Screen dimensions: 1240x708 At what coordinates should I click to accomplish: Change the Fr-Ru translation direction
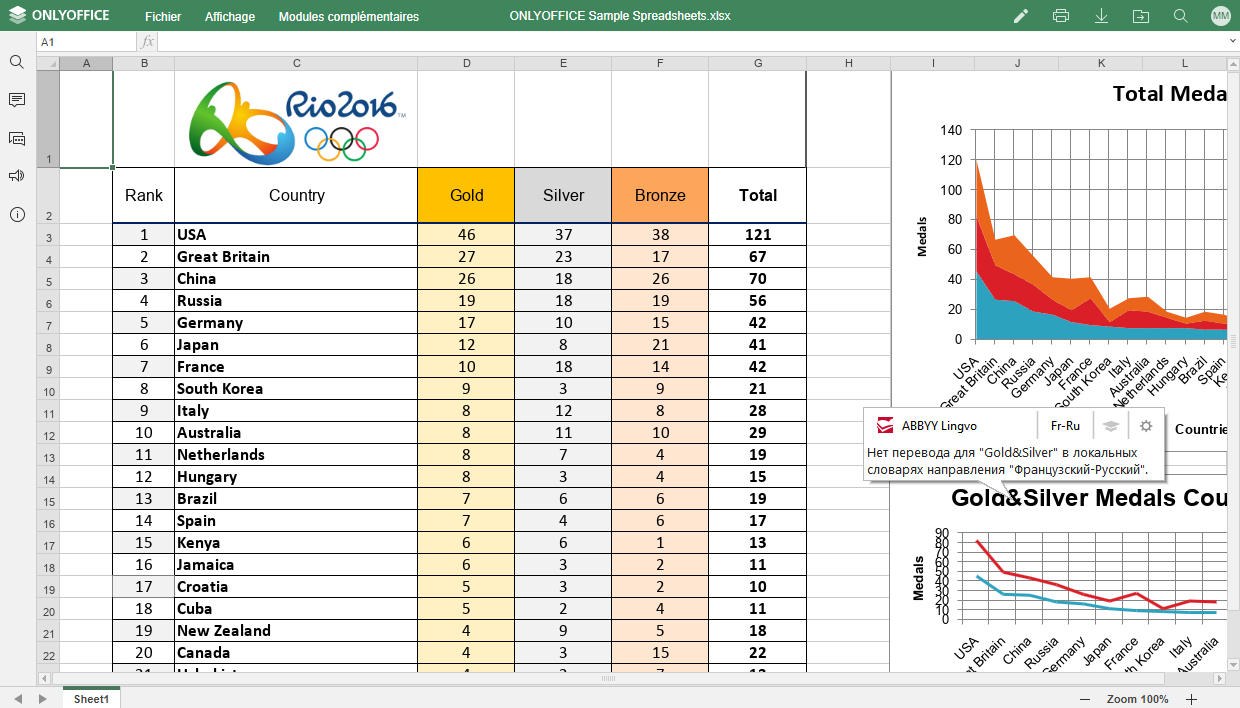coord(1065,426)
